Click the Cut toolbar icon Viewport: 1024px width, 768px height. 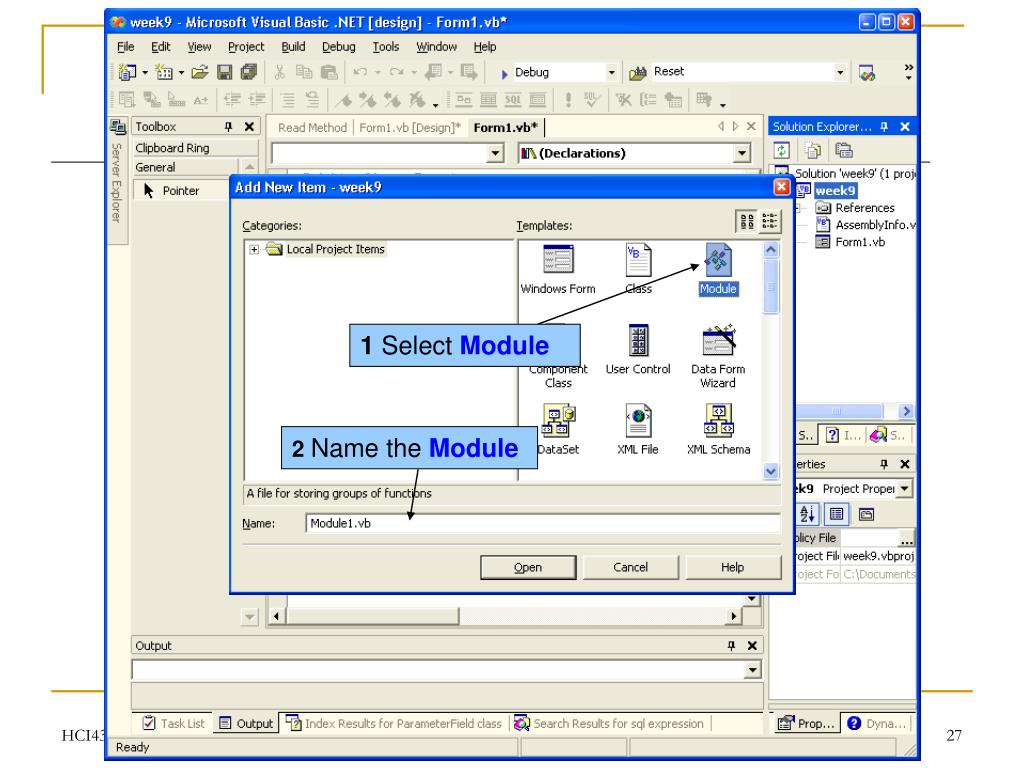coord(280,72)
